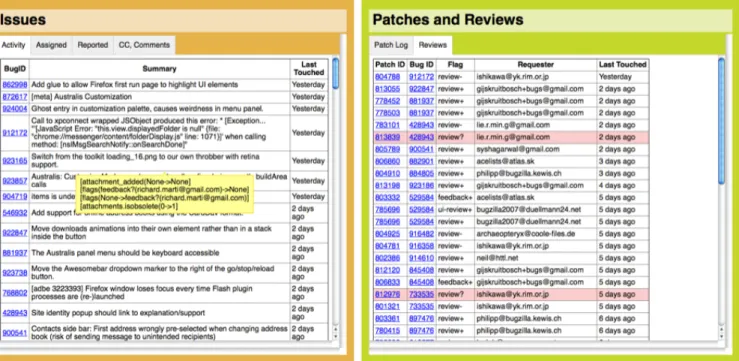The width and height of the screenshot is (739, 361).
Task: Select 'Site identity popup should link to explanation/support'
Action: [x=118, y=313]
